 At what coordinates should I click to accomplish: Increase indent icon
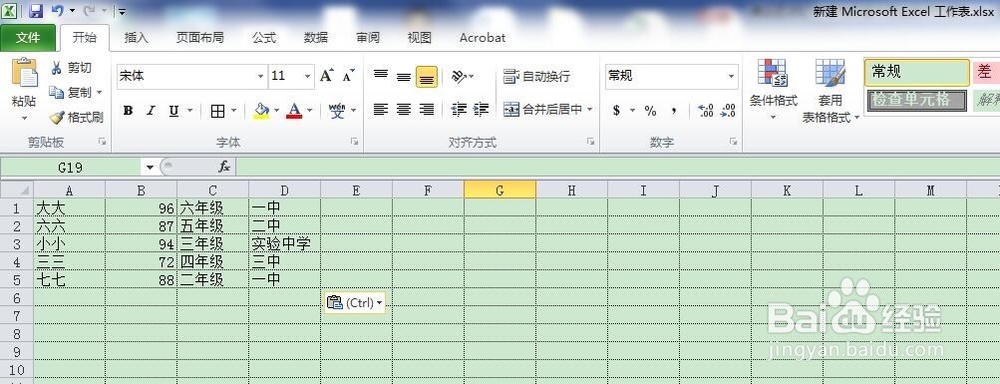click(481, 110)
